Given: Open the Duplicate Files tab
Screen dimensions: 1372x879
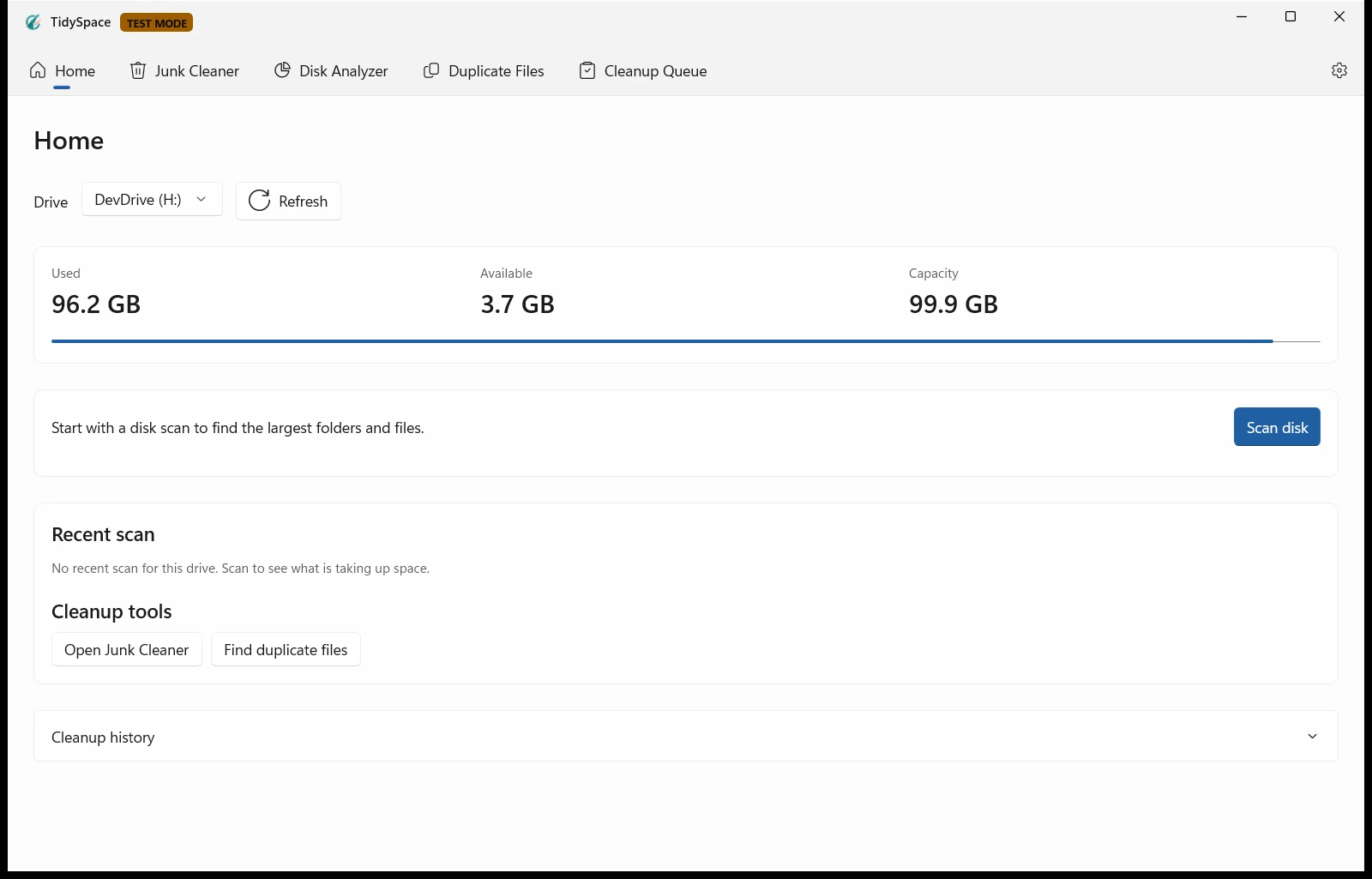Looking at the screenshot, I should click(x=484, y=71).
